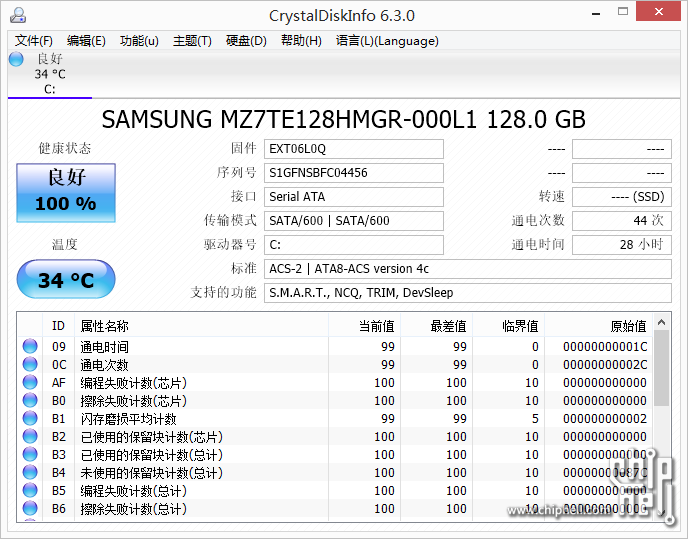Maximize the CrystalDiskInfo window
Image resolution: width=688 pixels, height=539 pixels.
623,12
